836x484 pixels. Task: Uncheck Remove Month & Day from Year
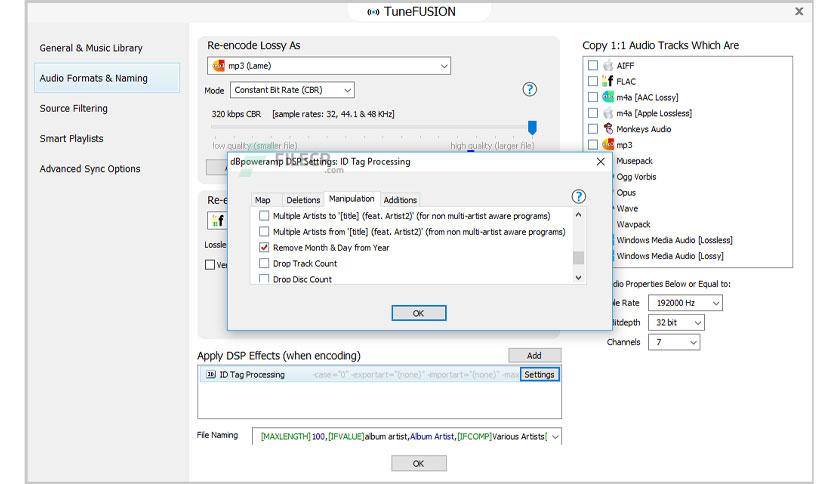[x=264, y=247]
